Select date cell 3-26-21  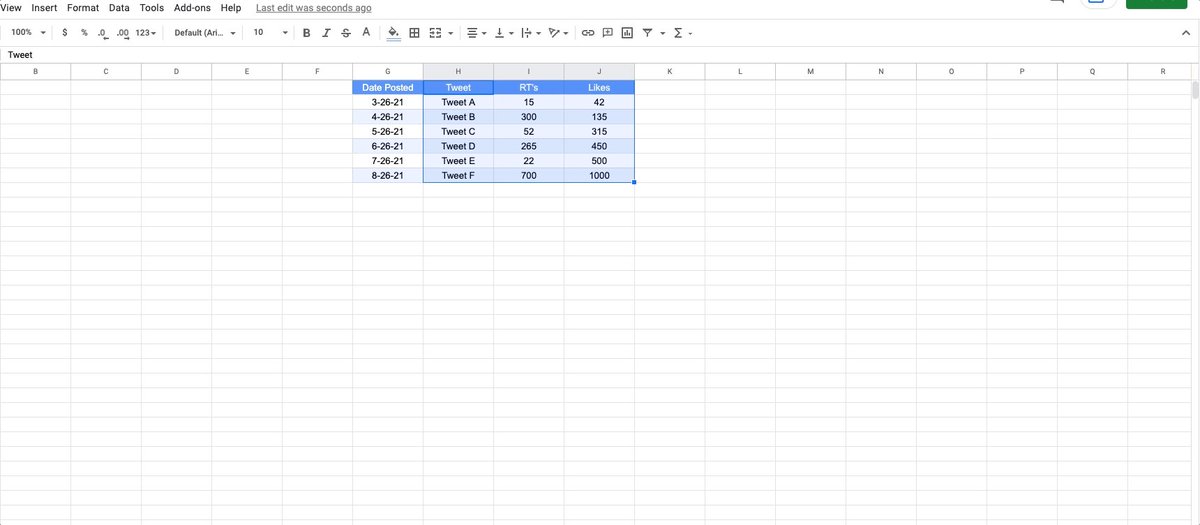(x=388, y=102)
